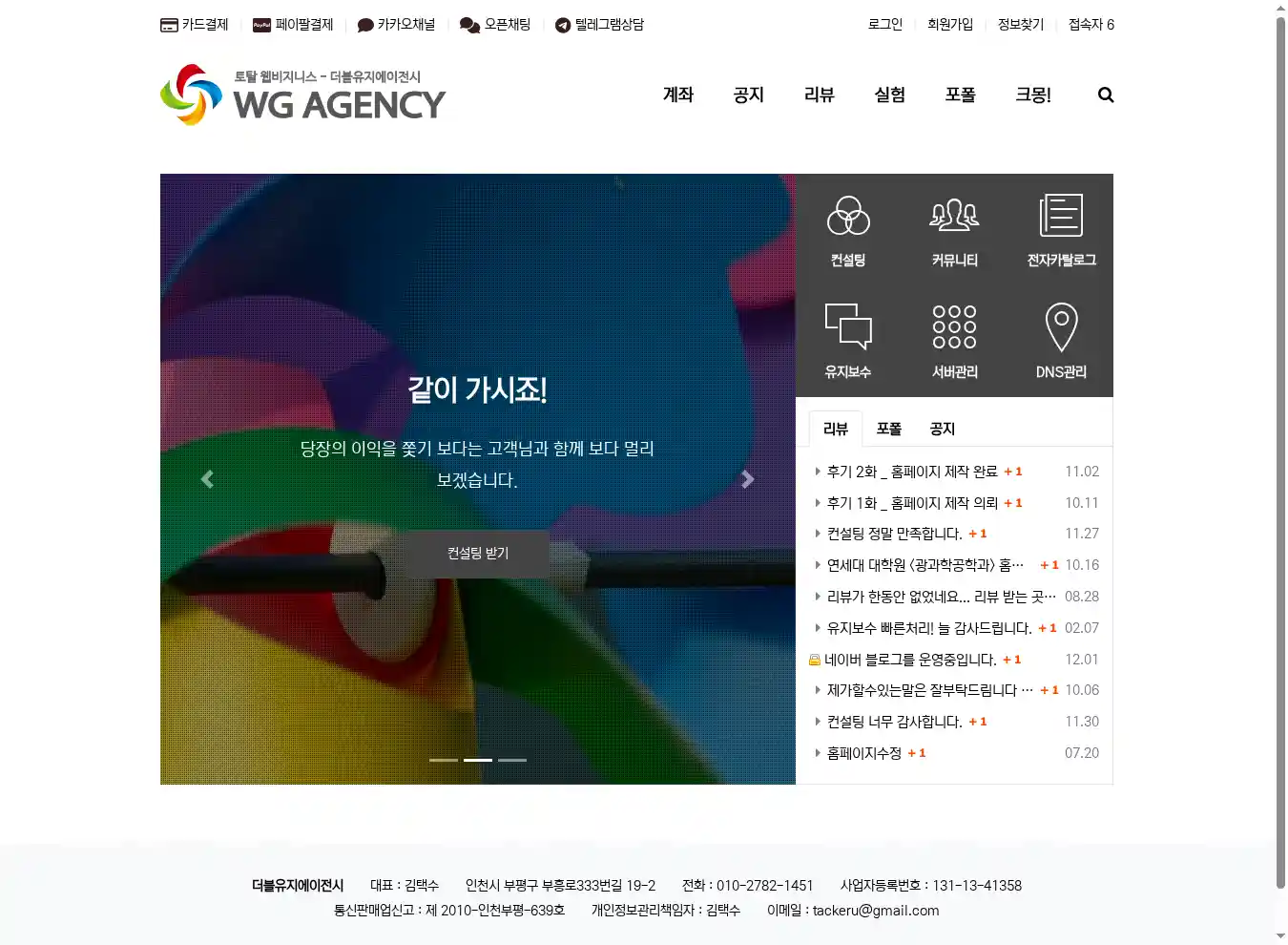This screenshot has width=1288, height=945.
Task: Open 계좌 in main navigation
Action: (678, 94)
